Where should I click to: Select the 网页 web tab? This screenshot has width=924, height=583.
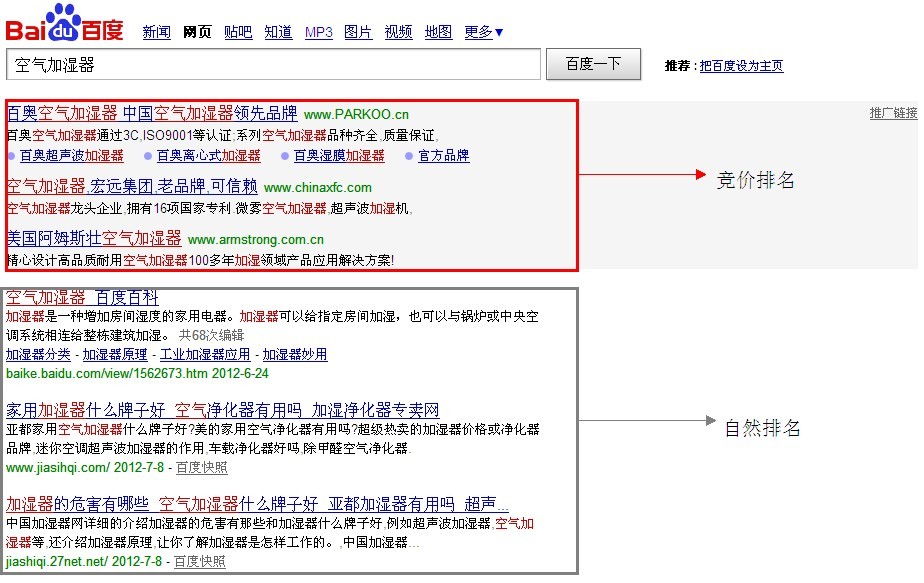click(x=197, y=32)
